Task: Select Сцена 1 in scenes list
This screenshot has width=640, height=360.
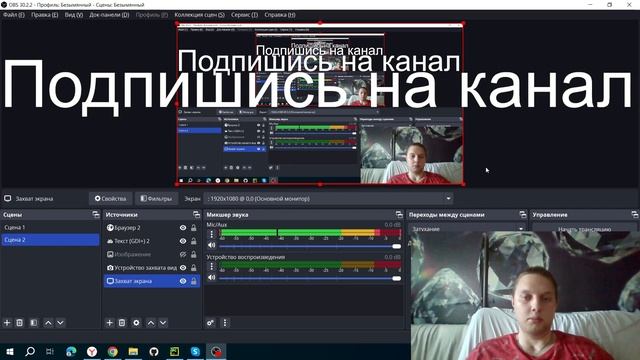Action: [x=50, y=227]
